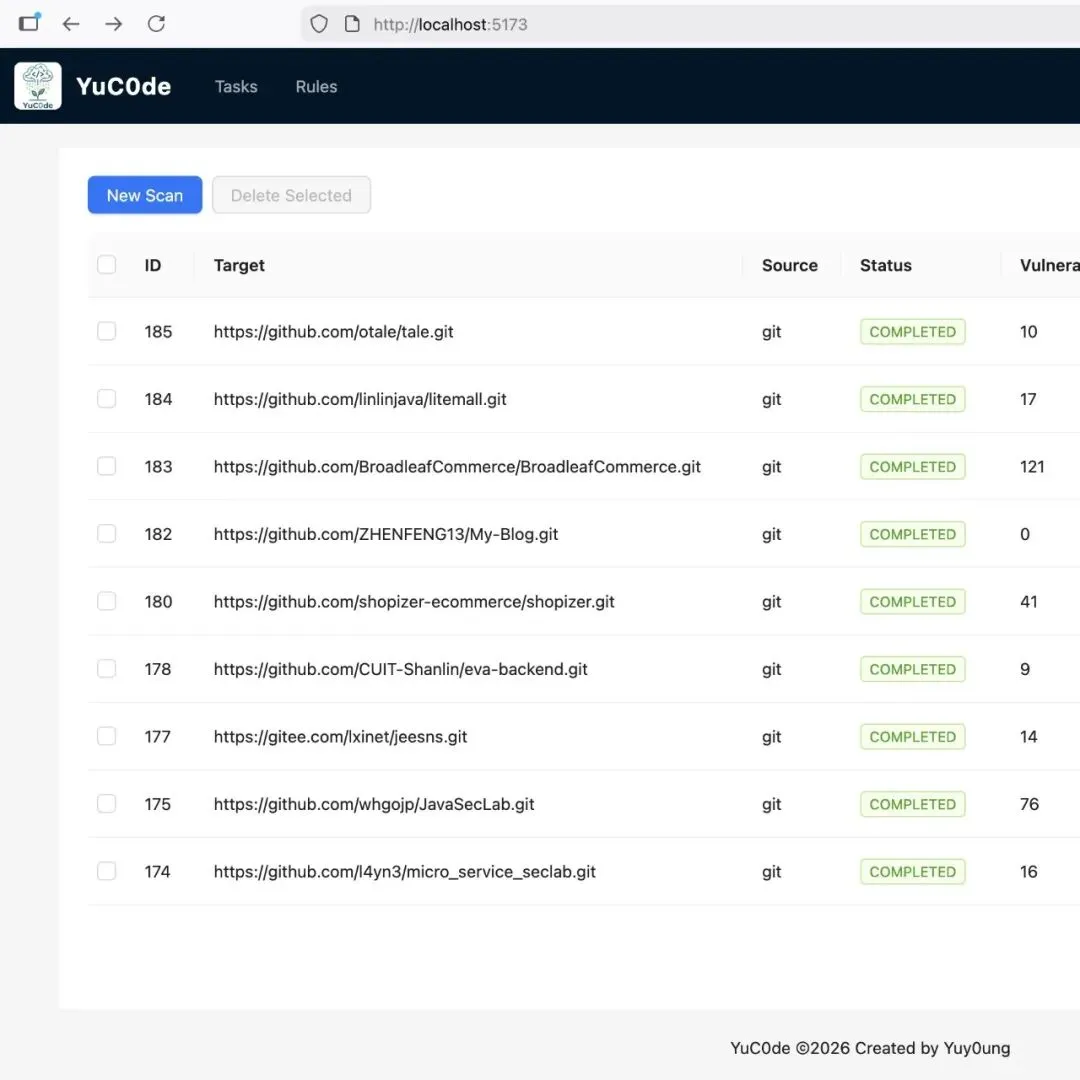Open the Tasks menu item
The image size is (1080, 1080).
[236, 87]
